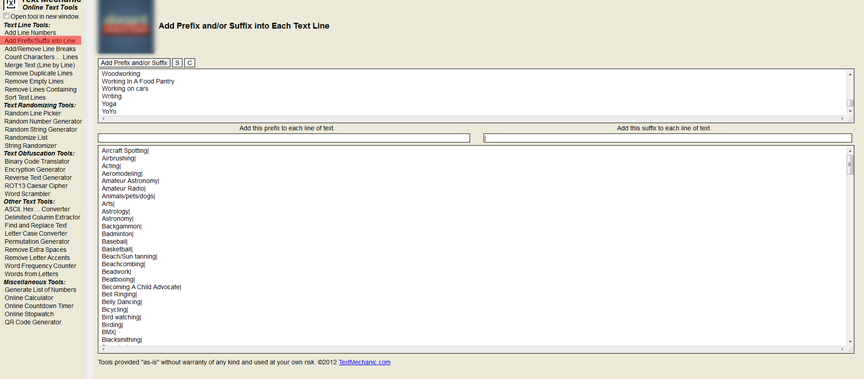This screenshot has width=864, height=379.
Task: Go to Random Line Picker
Action: (33, 113)
